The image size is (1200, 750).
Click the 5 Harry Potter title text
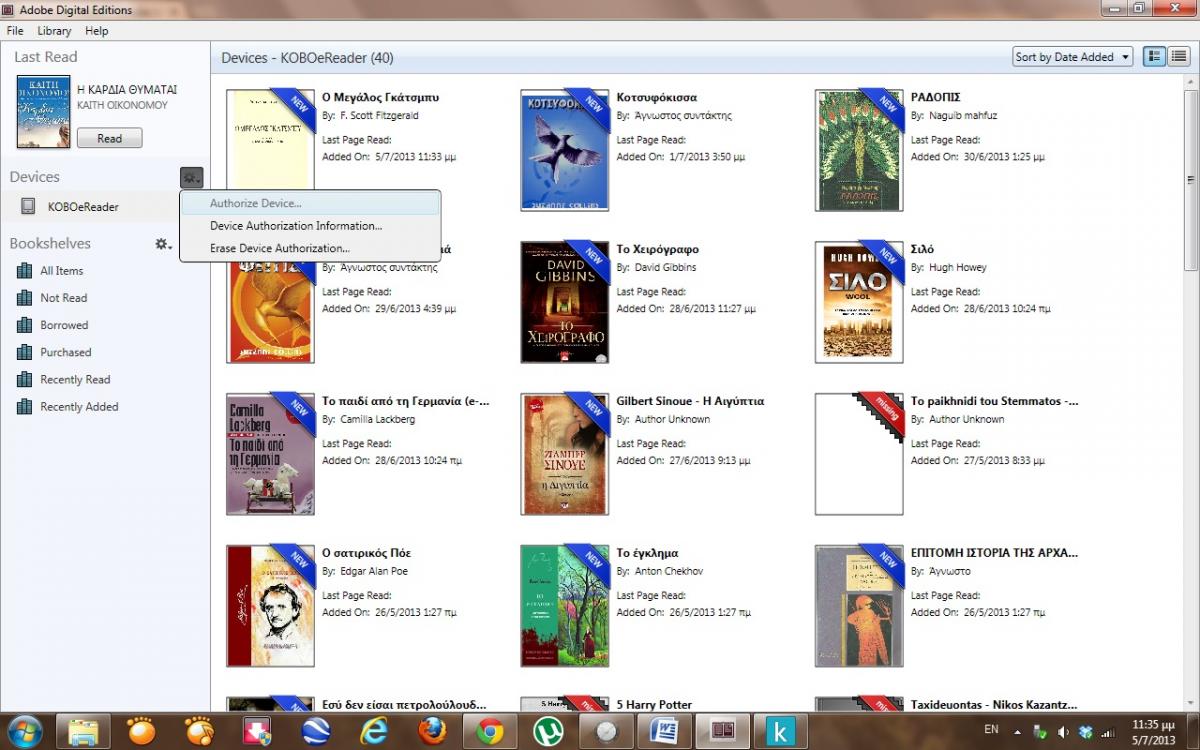click(x=654, y=705)
